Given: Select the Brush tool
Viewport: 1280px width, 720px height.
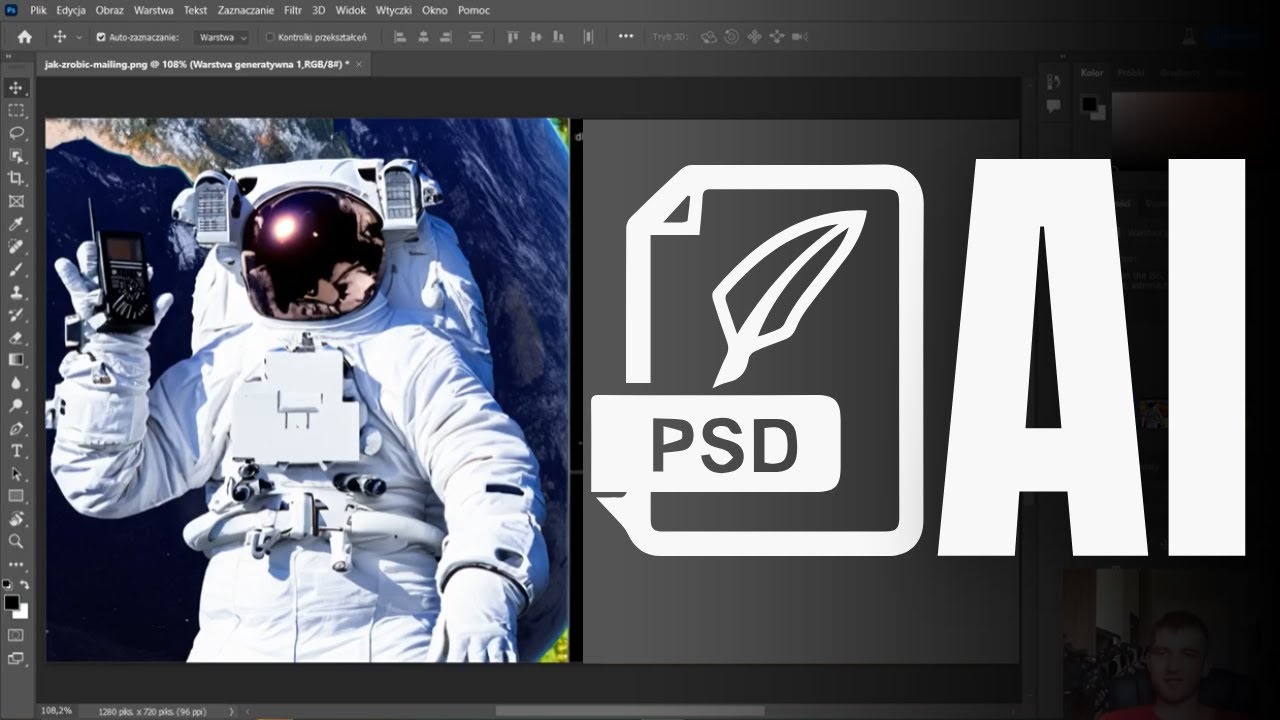Looking at the screenshot, I should coord(16,269).
